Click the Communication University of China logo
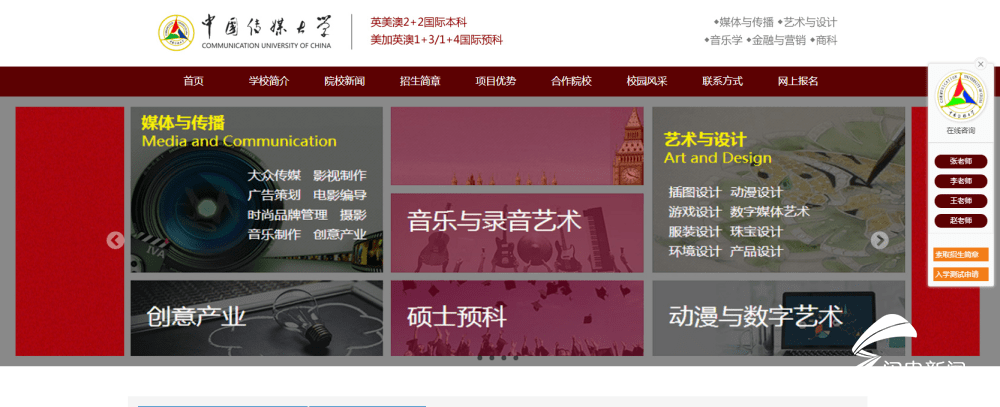Screen dimensions: 1000x407 (x=246, y=33)
